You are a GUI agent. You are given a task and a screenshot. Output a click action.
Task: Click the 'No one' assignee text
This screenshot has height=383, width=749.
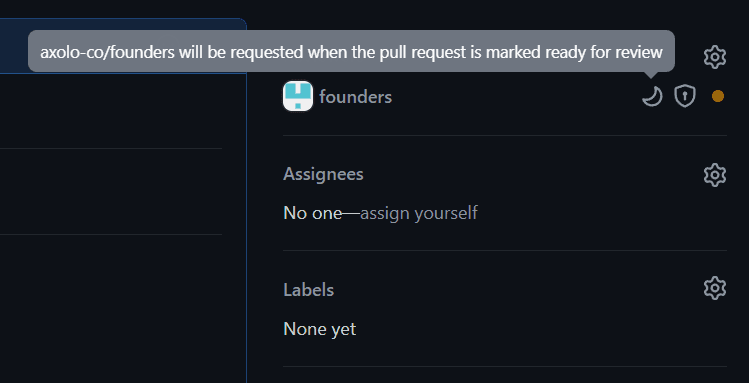tap(313, 213)
